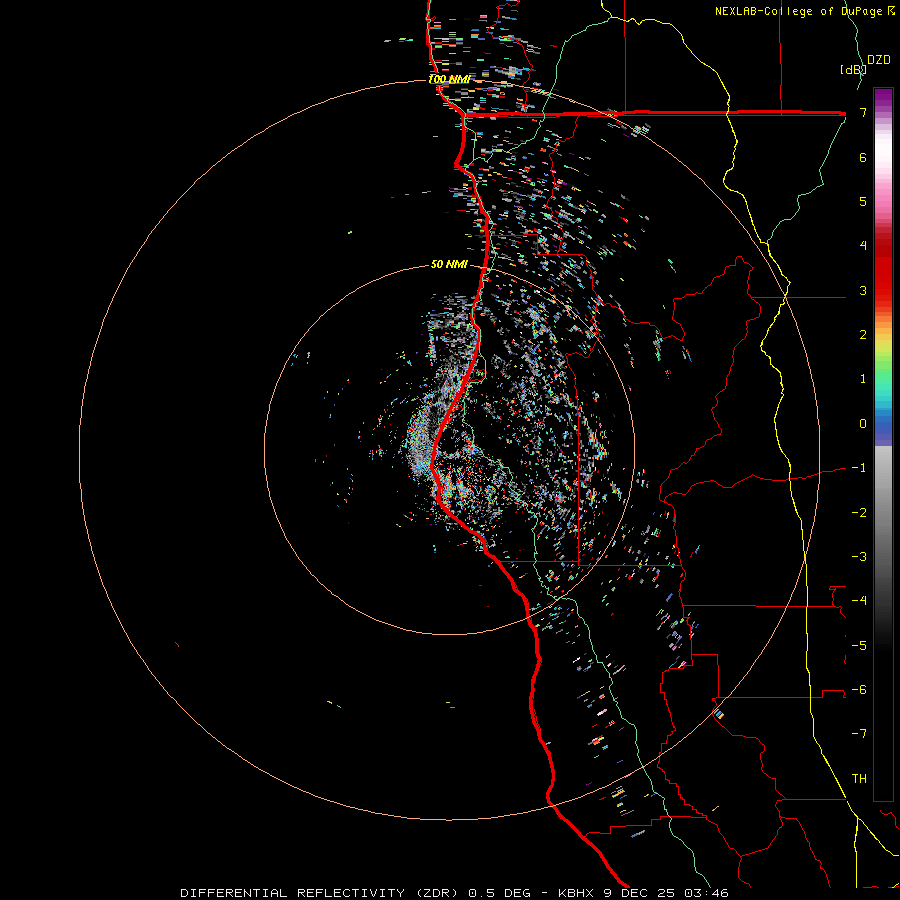Screen dimensions: 900x900
Task: Click the 100 NMI range ring label
Action: (x=449, y=79)
